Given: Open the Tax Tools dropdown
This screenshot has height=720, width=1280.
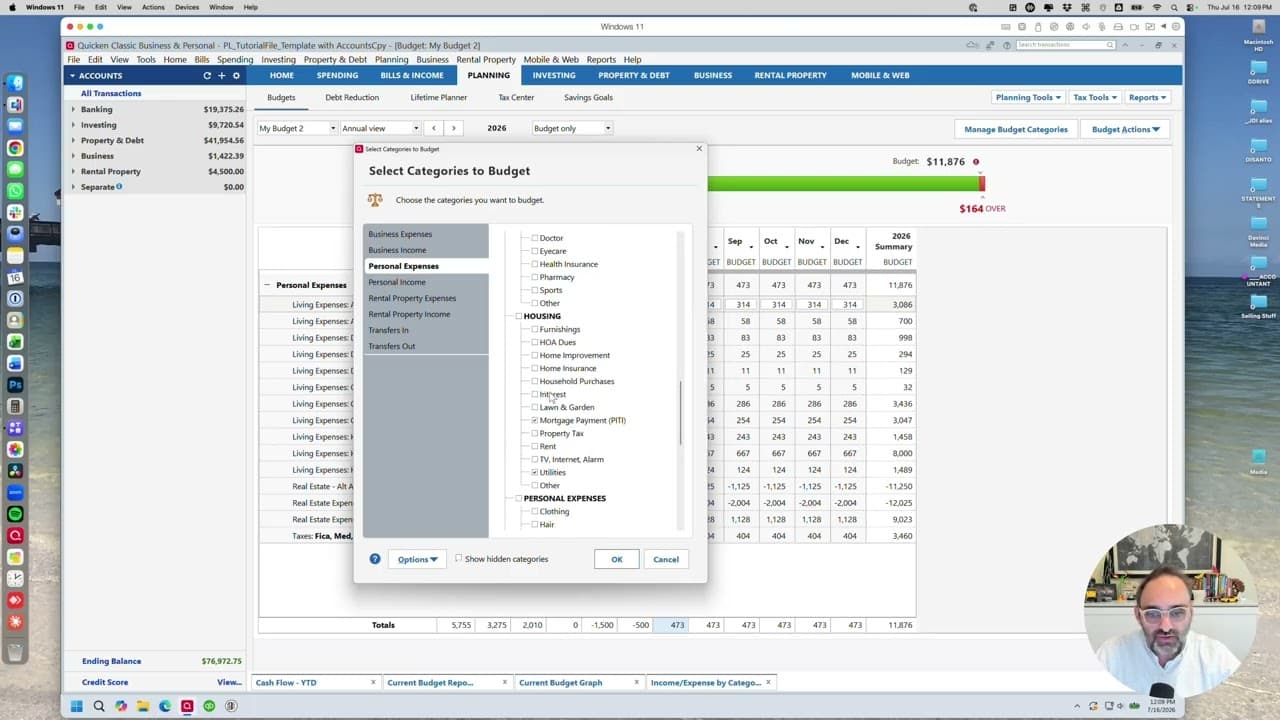Looking at the screenshot, I should tap(1094, 97).
